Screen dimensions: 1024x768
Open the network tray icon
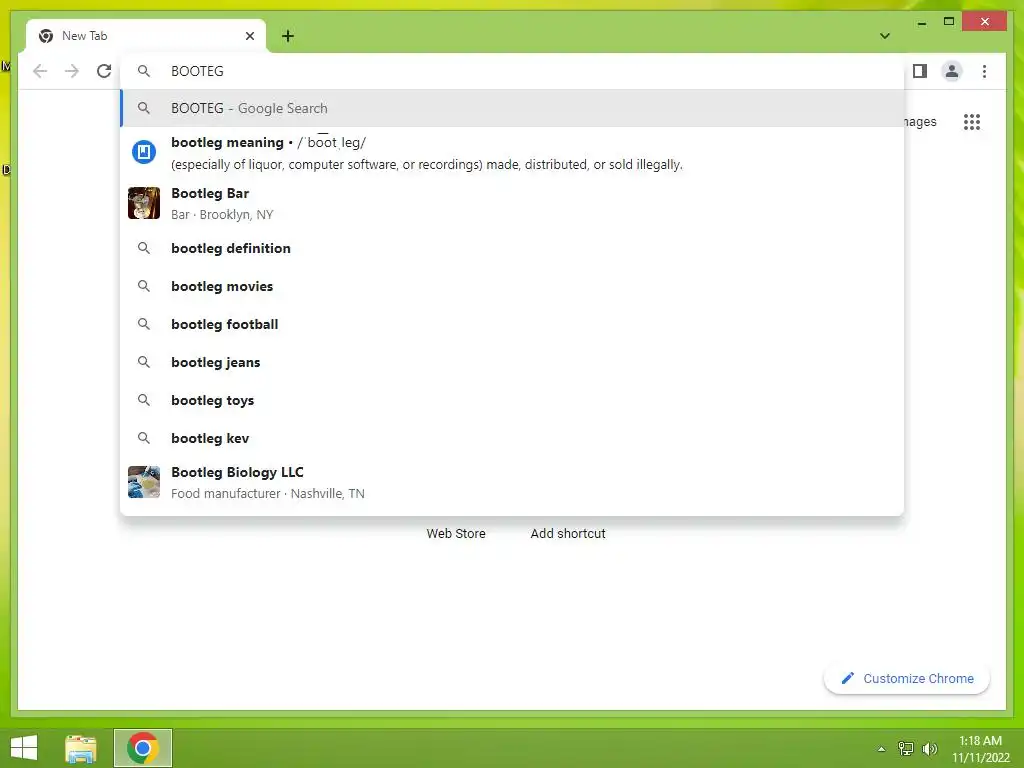tap(906, 749)
